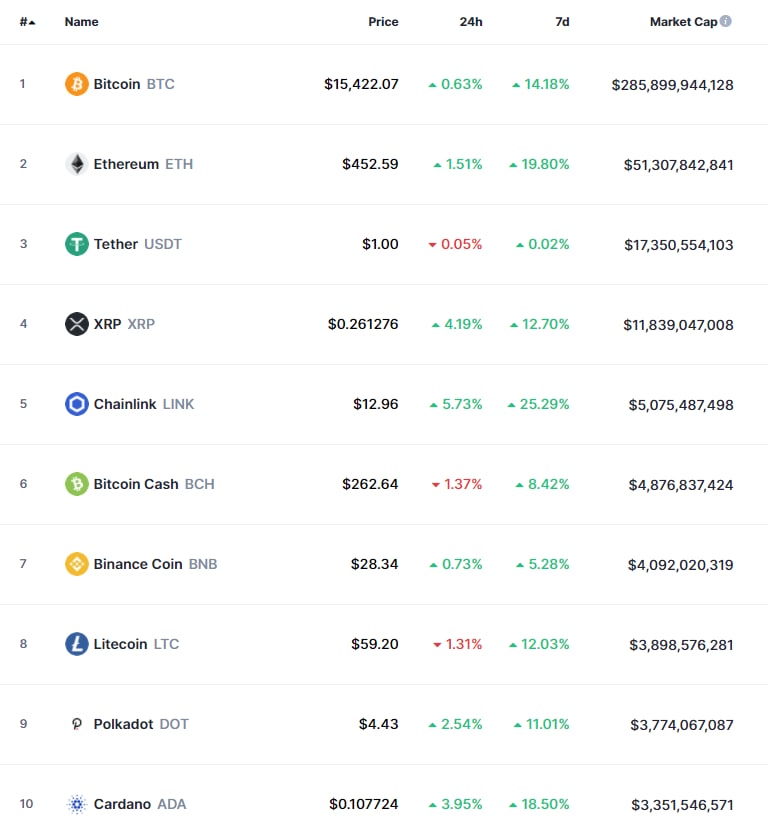Screen dimensions: 768x839
Task: Click the Polkadot logo icon
Action: point(77,724)
